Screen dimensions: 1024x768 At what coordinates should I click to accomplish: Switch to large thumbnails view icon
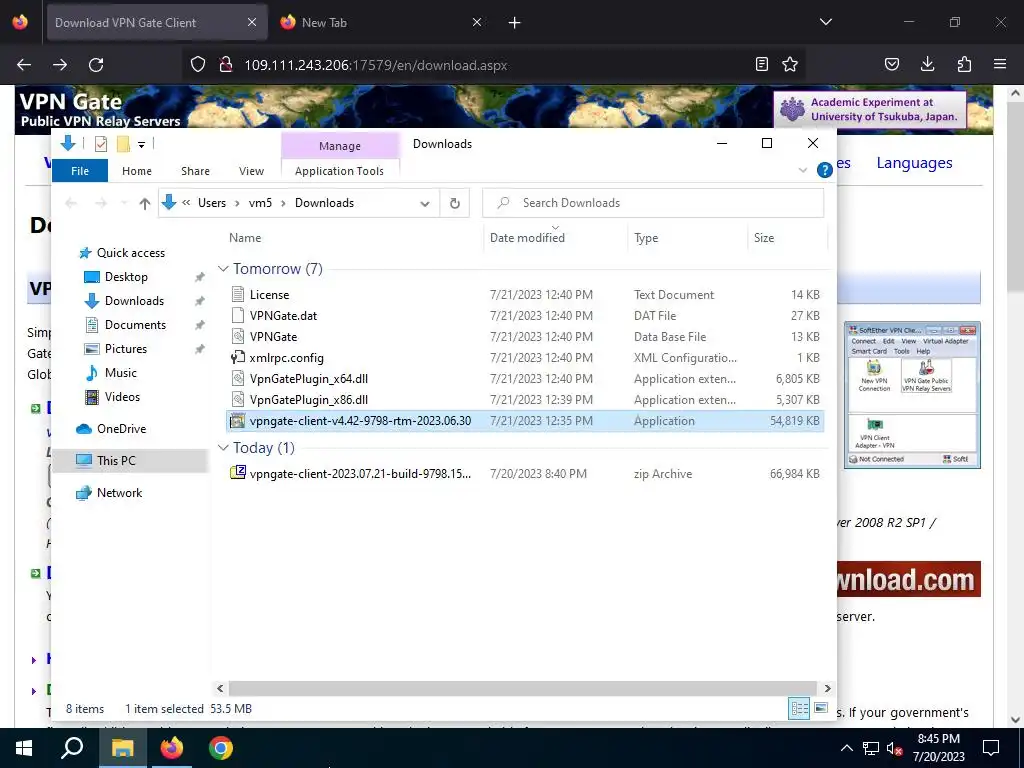(x=821, y=708)
